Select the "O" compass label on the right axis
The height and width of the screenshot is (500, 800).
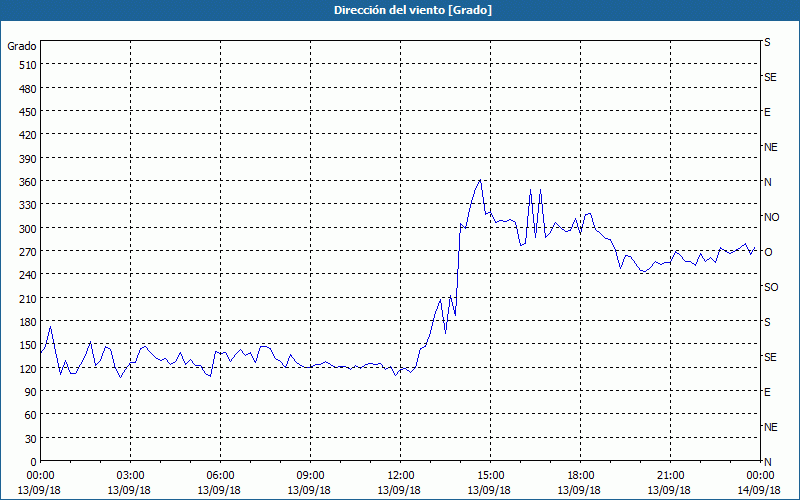click(x=768, y=252)
